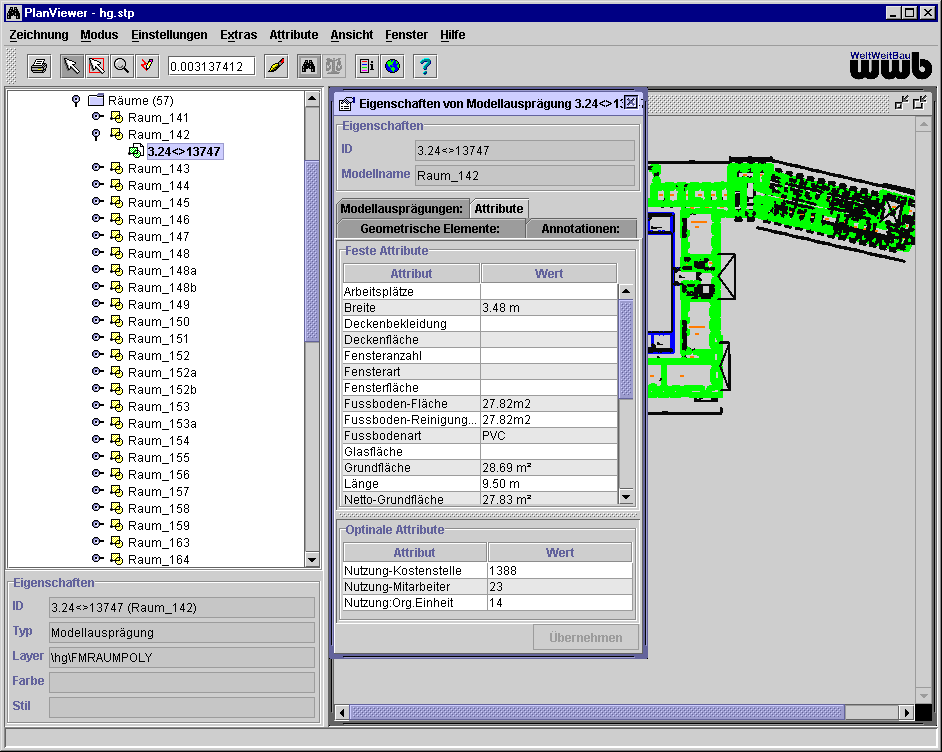Click the WeltWeitBau wwb logo

[890, 65]
